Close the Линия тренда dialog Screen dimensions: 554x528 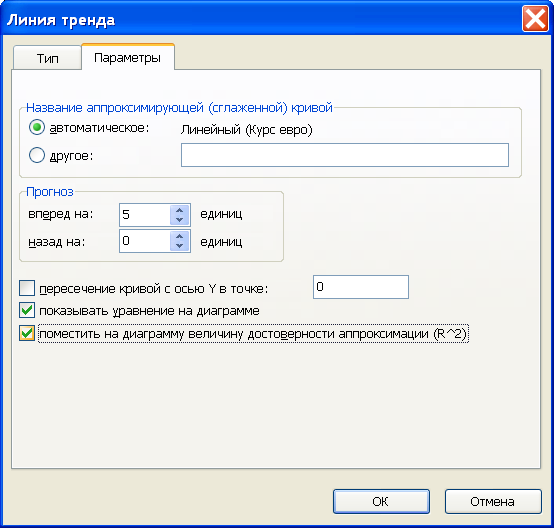(x=535, y=19)
